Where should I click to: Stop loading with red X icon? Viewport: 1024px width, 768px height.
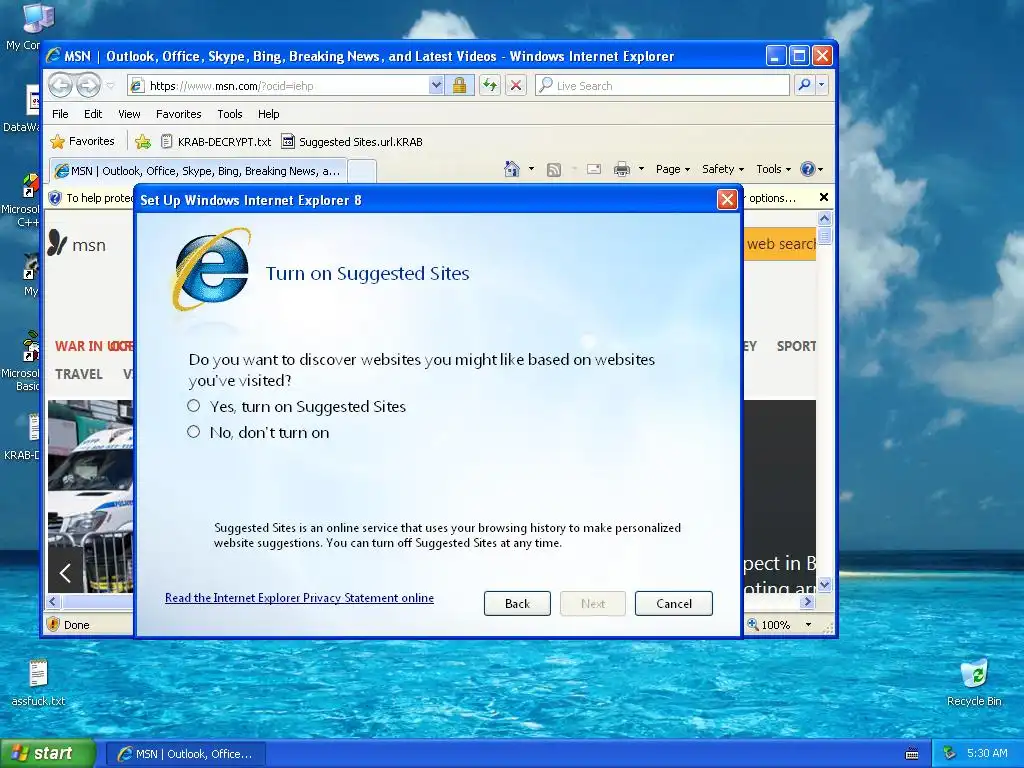pyautogui.click(x=516, y=86)
